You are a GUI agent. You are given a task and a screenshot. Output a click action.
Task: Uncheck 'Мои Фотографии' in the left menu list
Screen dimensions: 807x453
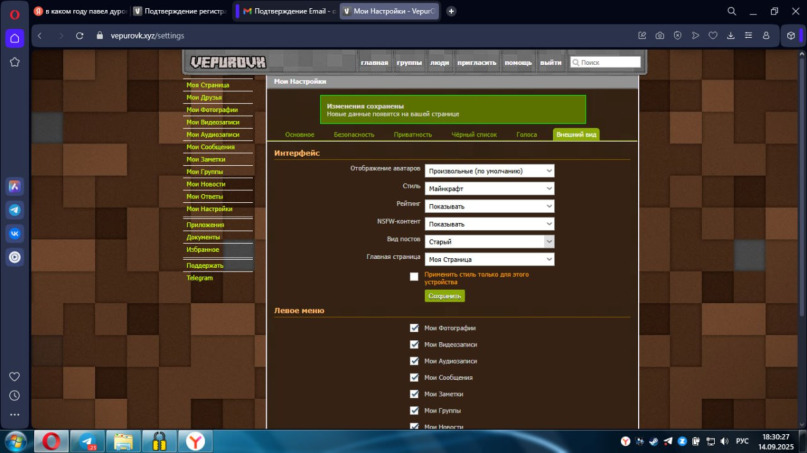[414, 328]
